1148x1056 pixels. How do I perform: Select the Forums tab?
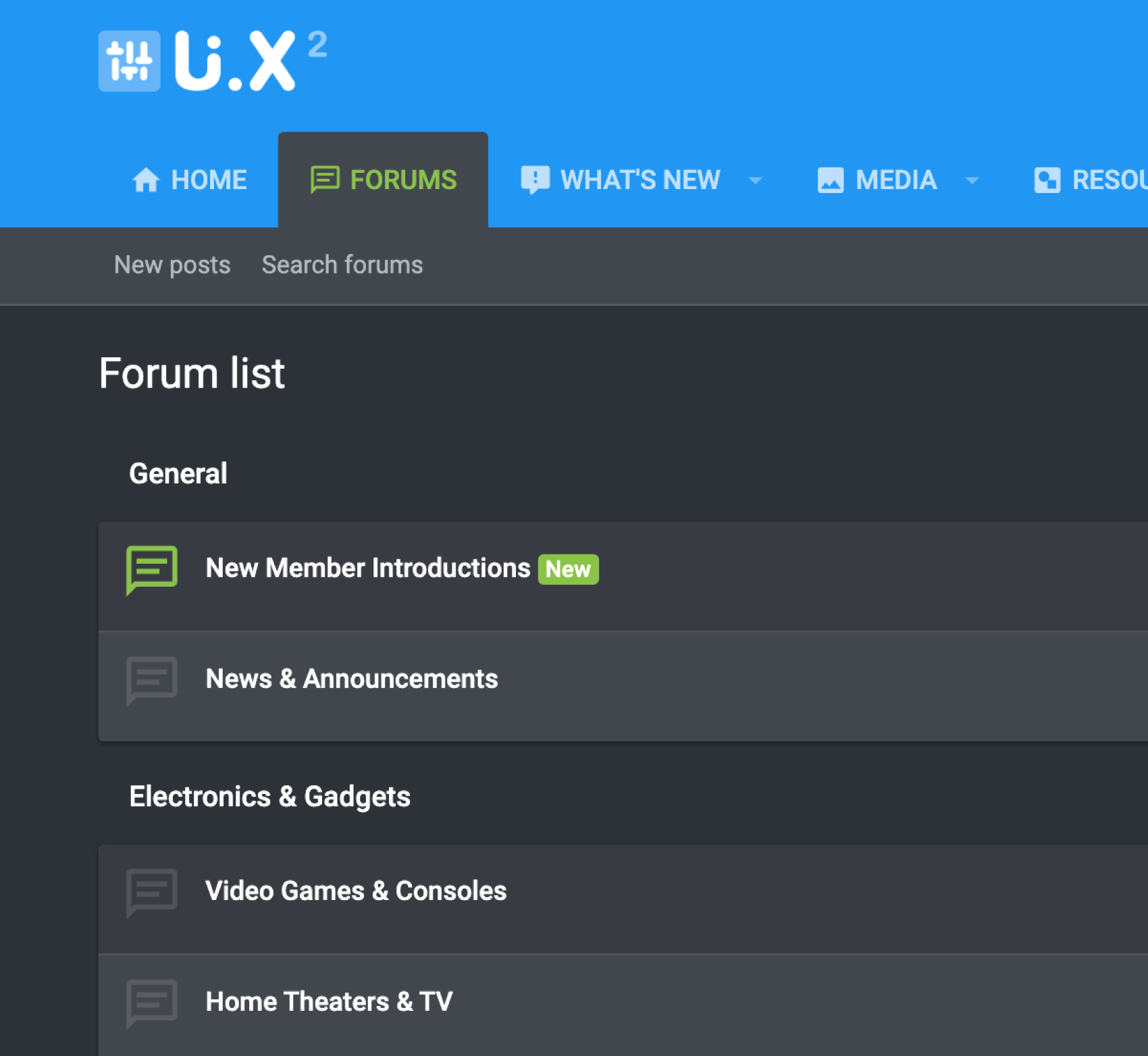coord(402,180)
